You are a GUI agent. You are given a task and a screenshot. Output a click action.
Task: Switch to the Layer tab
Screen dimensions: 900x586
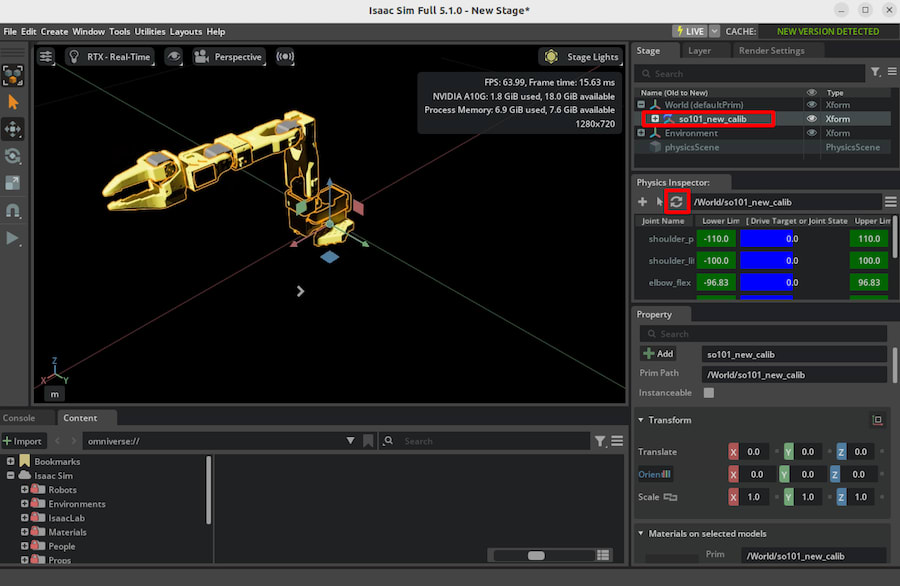tap(699, 51)
